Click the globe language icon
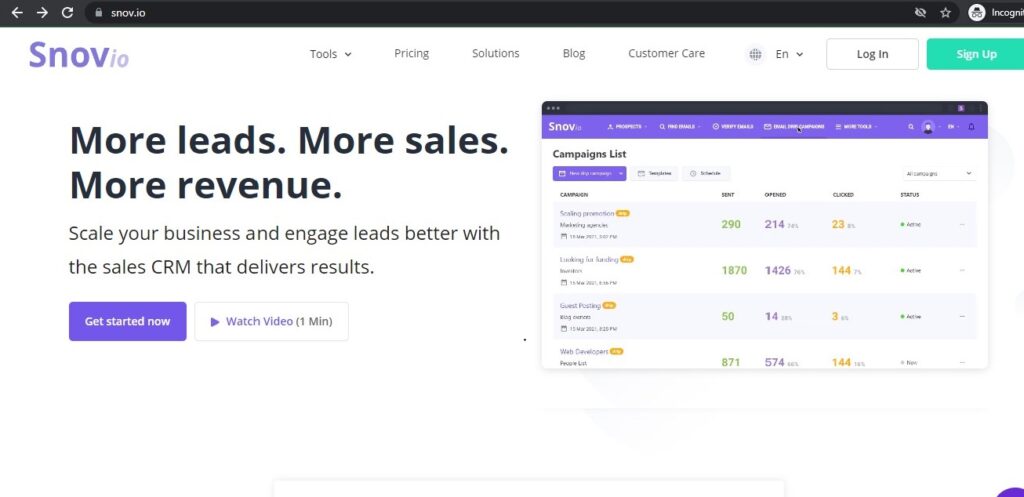1024x497 pixels. point(756,54)
